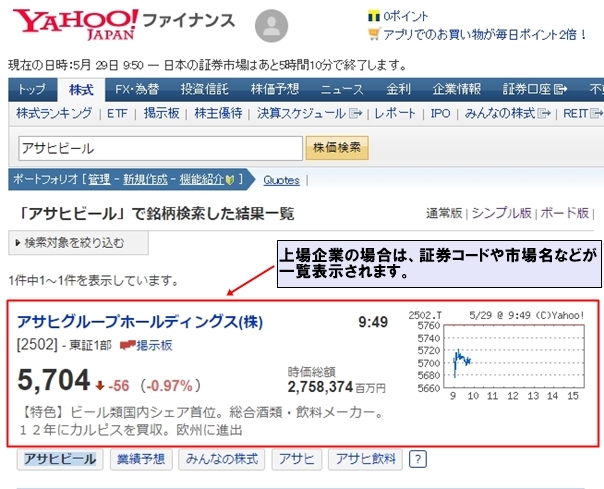Click the レポート link
Viewport: 604px width, 489px height.
pyautogui.click(x=395, y=113)
